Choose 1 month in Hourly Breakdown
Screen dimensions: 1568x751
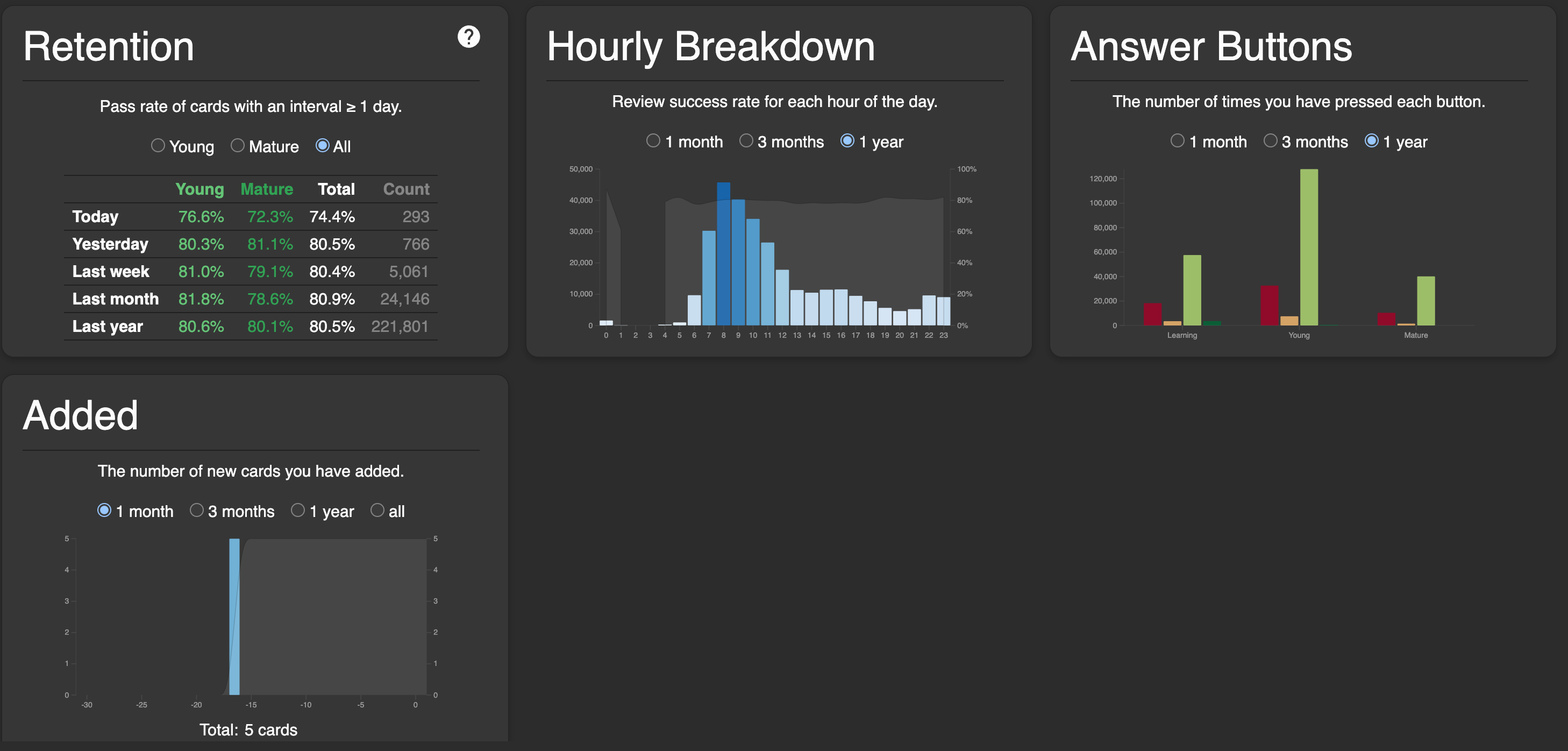click(653, 141)
